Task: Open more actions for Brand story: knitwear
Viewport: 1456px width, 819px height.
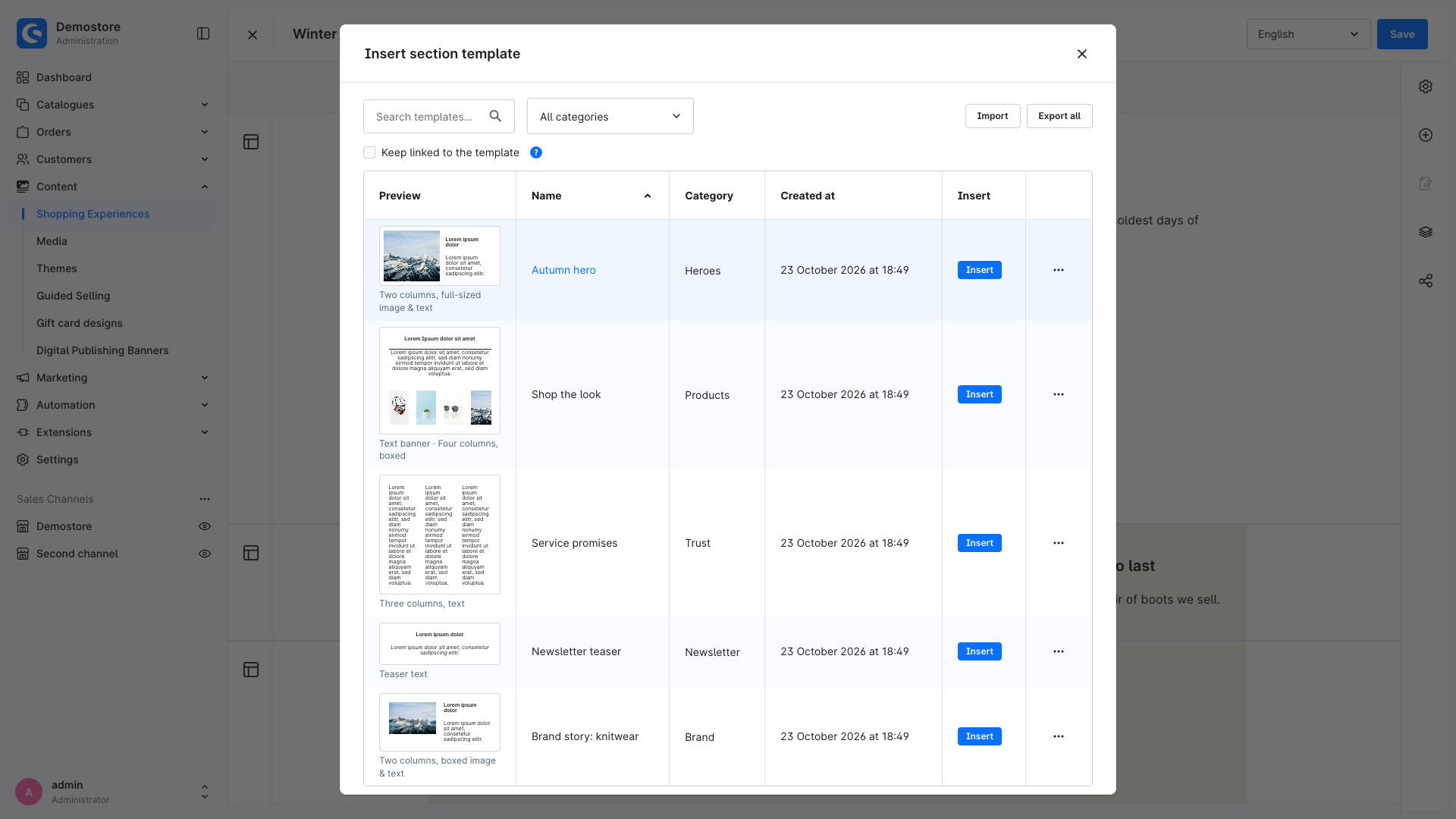Action: click(1059, 736)
